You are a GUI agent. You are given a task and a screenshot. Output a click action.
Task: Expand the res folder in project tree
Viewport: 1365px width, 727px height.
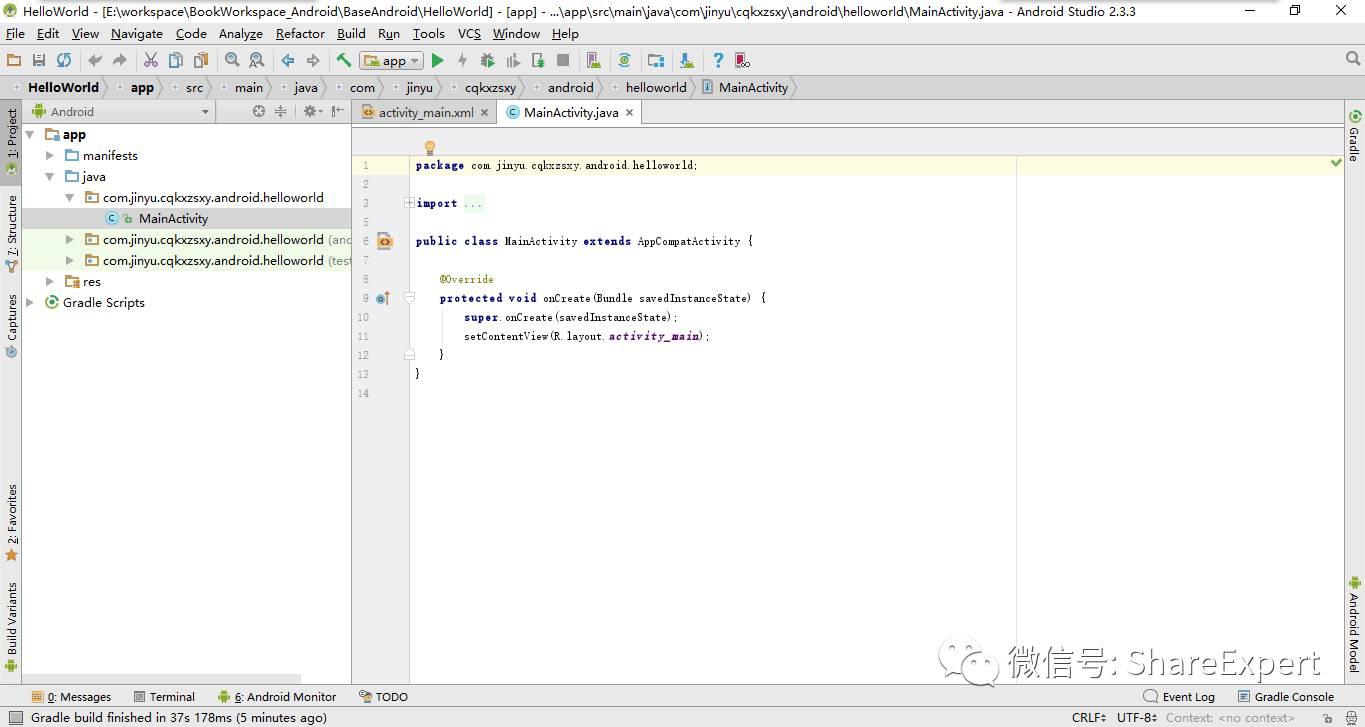[50, 282]
